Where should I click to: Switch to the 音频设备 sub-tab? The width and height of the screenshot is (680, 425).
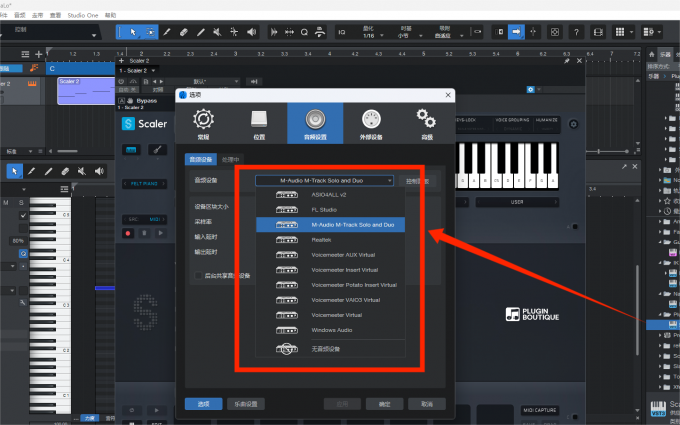(x=199, y=158)
